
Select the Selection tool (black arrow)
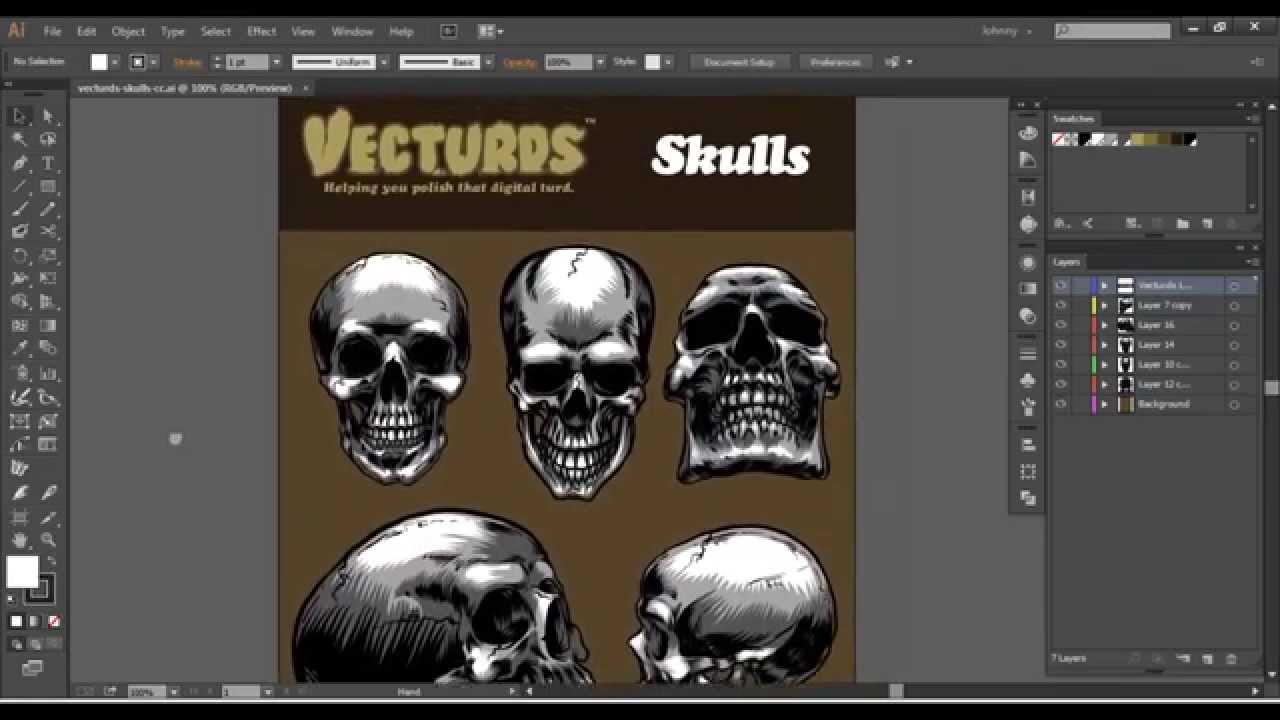point(19,116)
